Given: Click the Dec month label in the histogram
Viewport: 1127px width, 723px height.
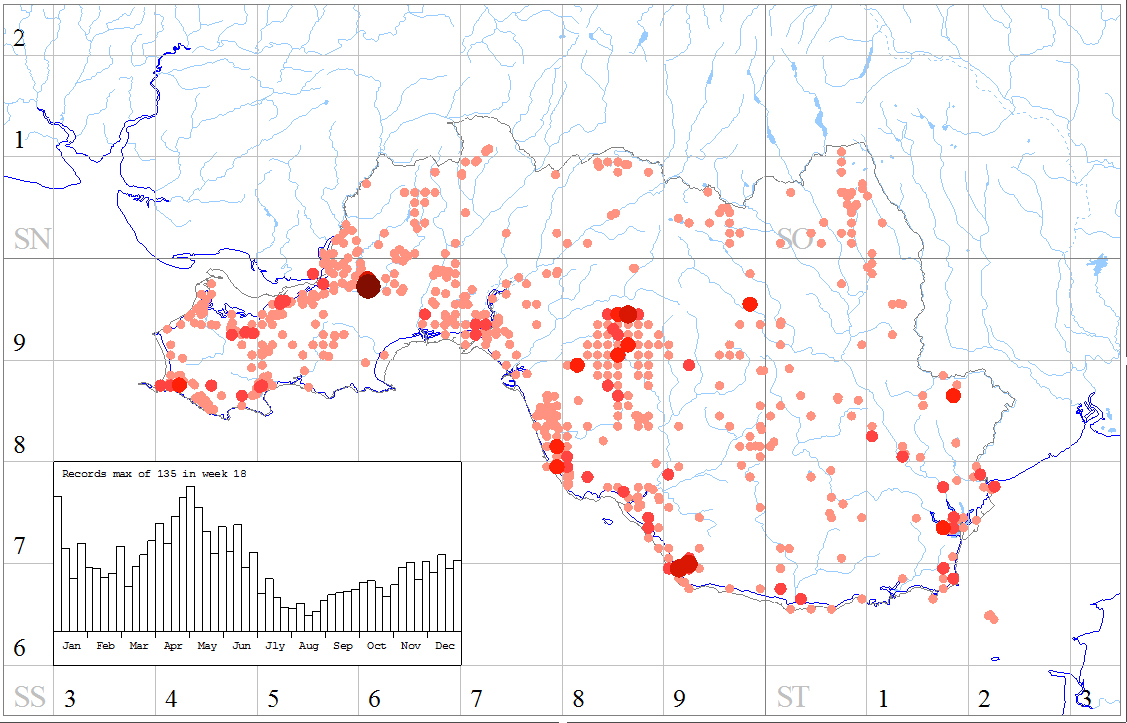Looking at the screenshot, I should [x=445, y=646].
